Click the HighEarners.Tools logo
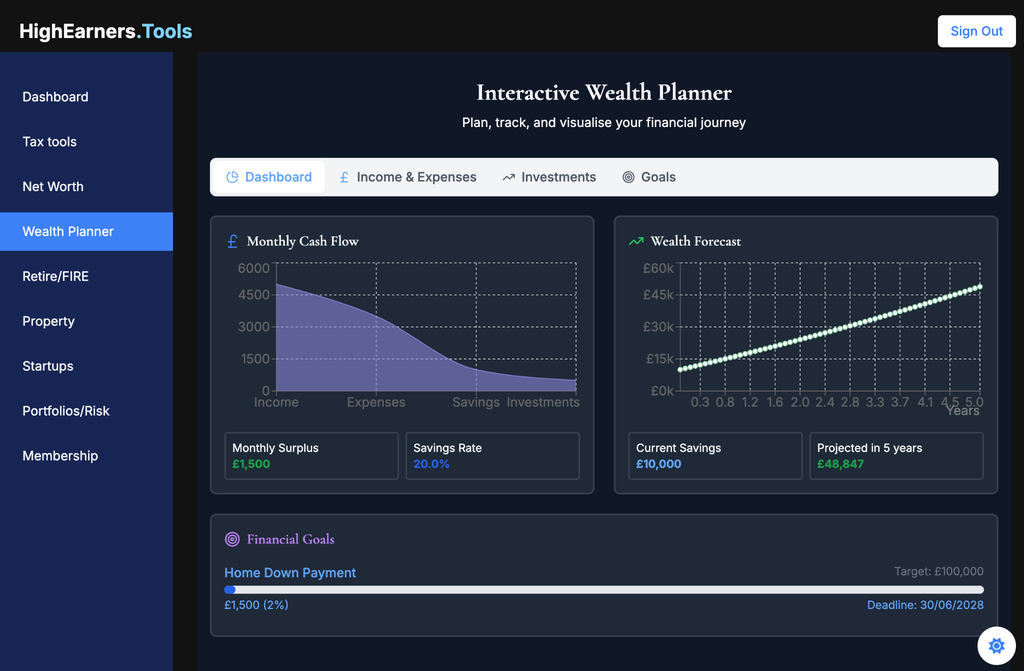 pyautogui.click(x=105, y=31)
